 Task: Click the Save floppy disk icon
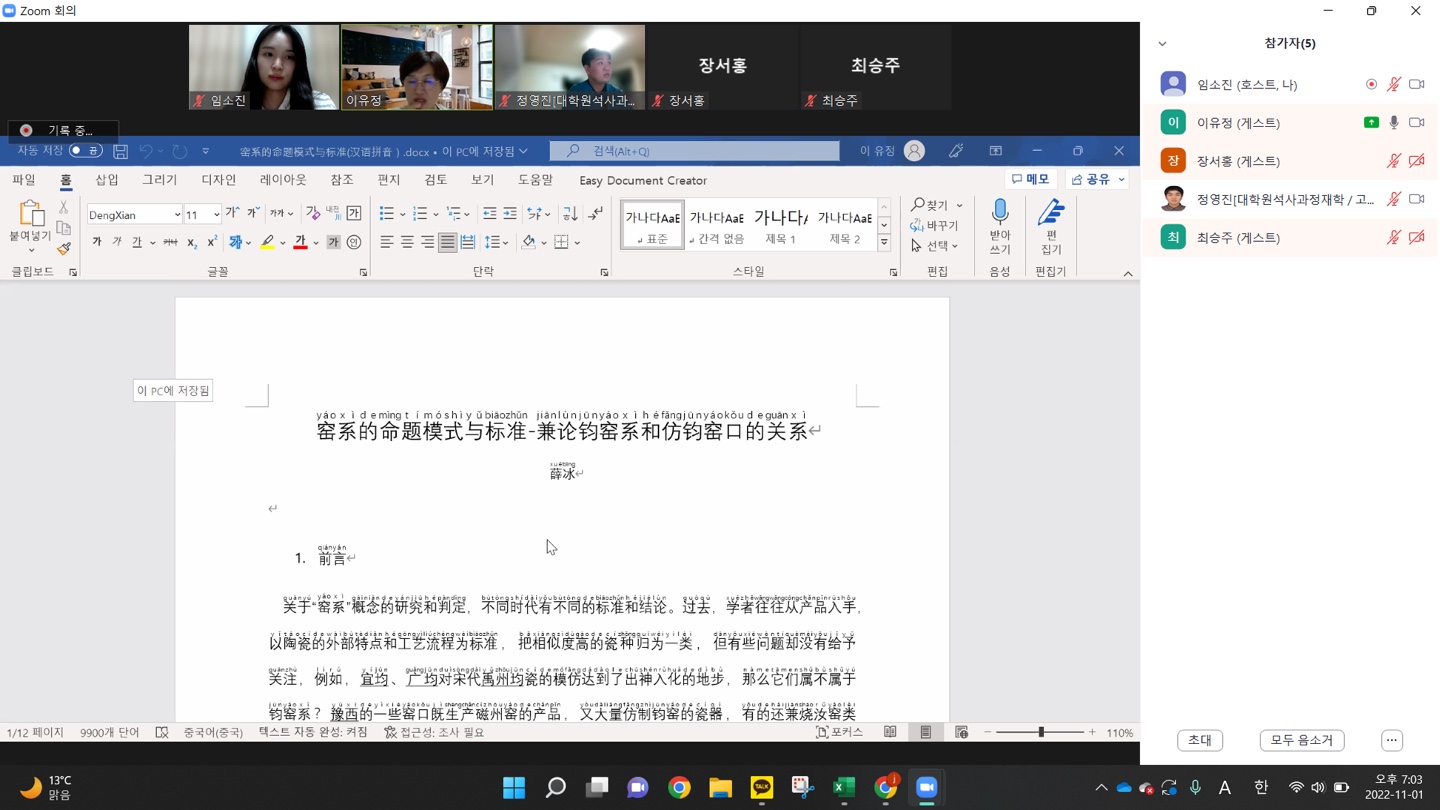(120, 151)
